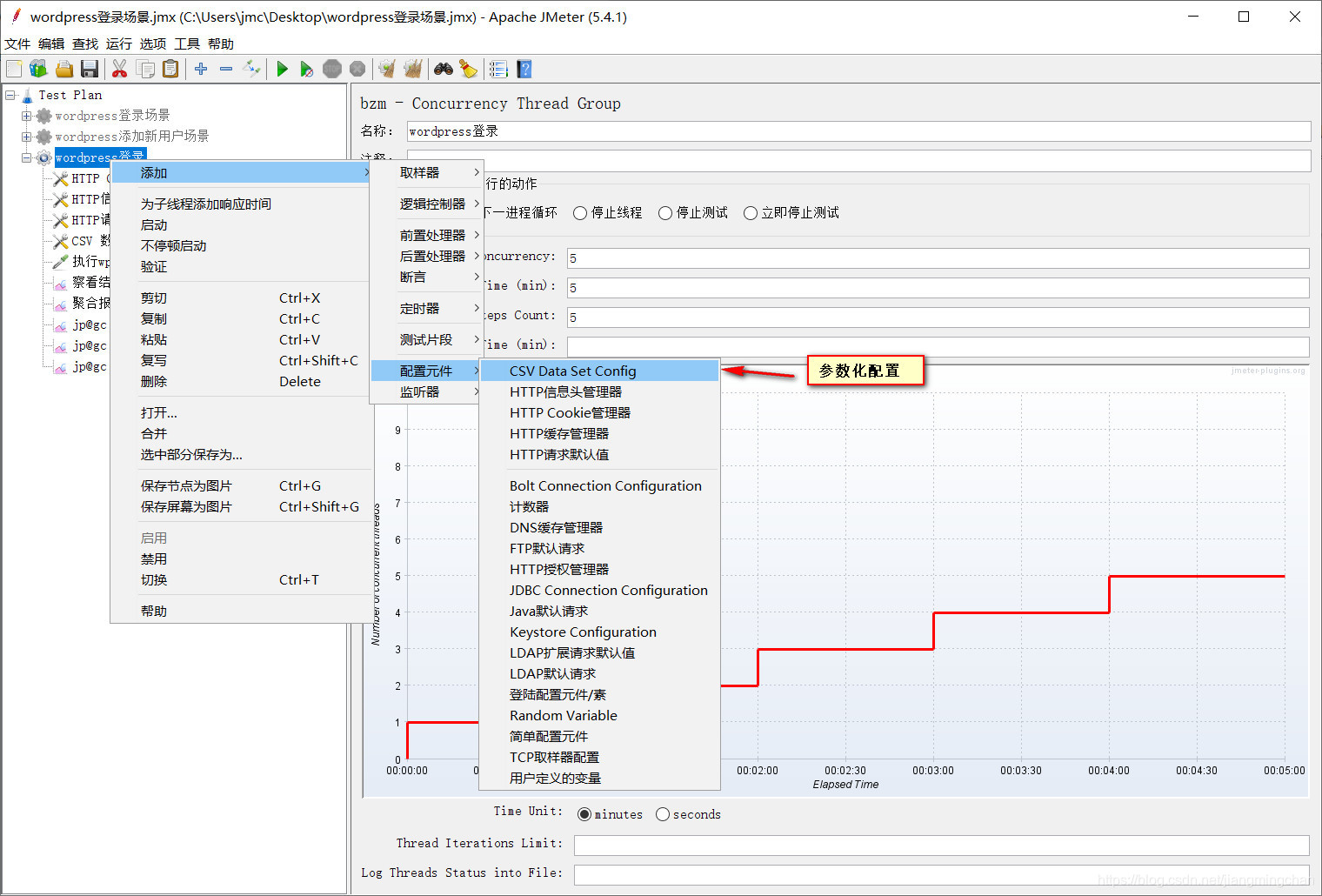Select the 停止测试 radio button
1322x896 pixels.
pos(665,213)
